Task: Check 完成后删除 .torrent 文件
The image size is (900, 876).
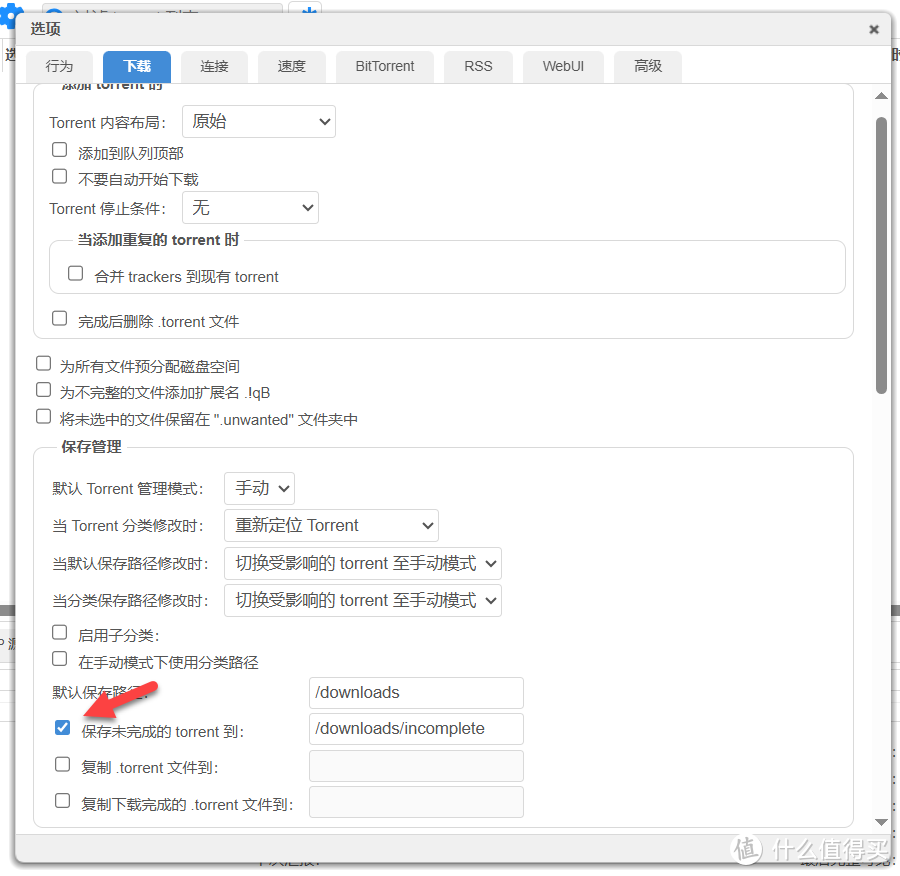Action: point(60,318)
